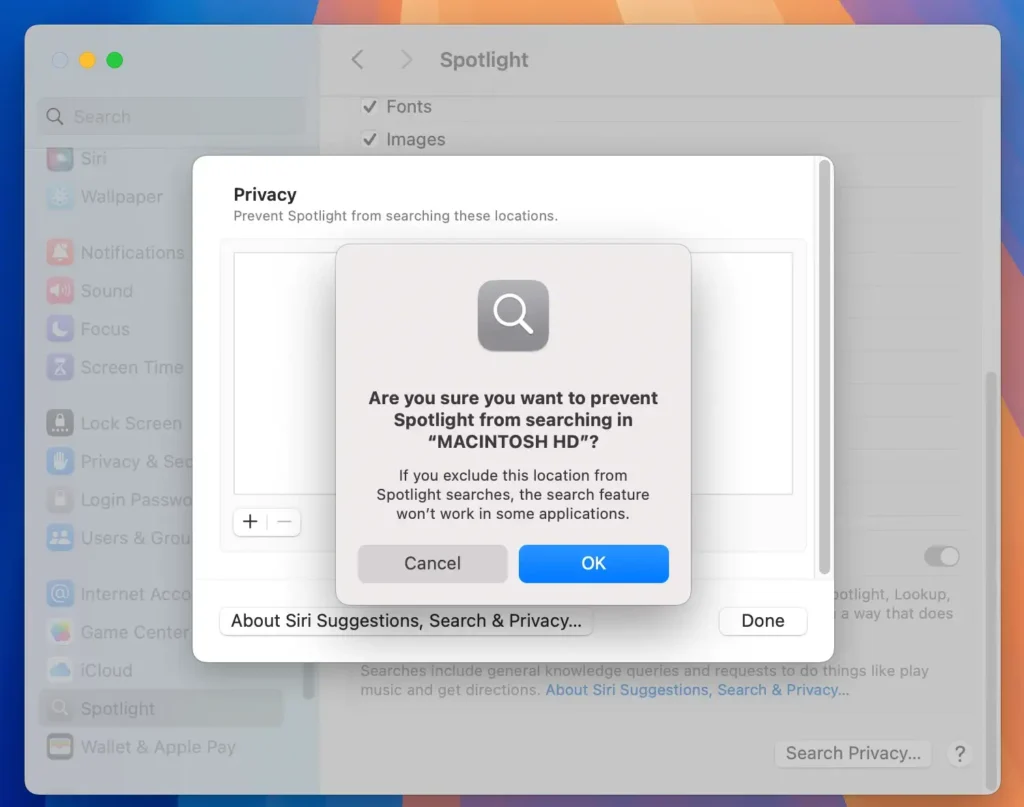Uncheck the Images checkbox

[x=370, y=139]
